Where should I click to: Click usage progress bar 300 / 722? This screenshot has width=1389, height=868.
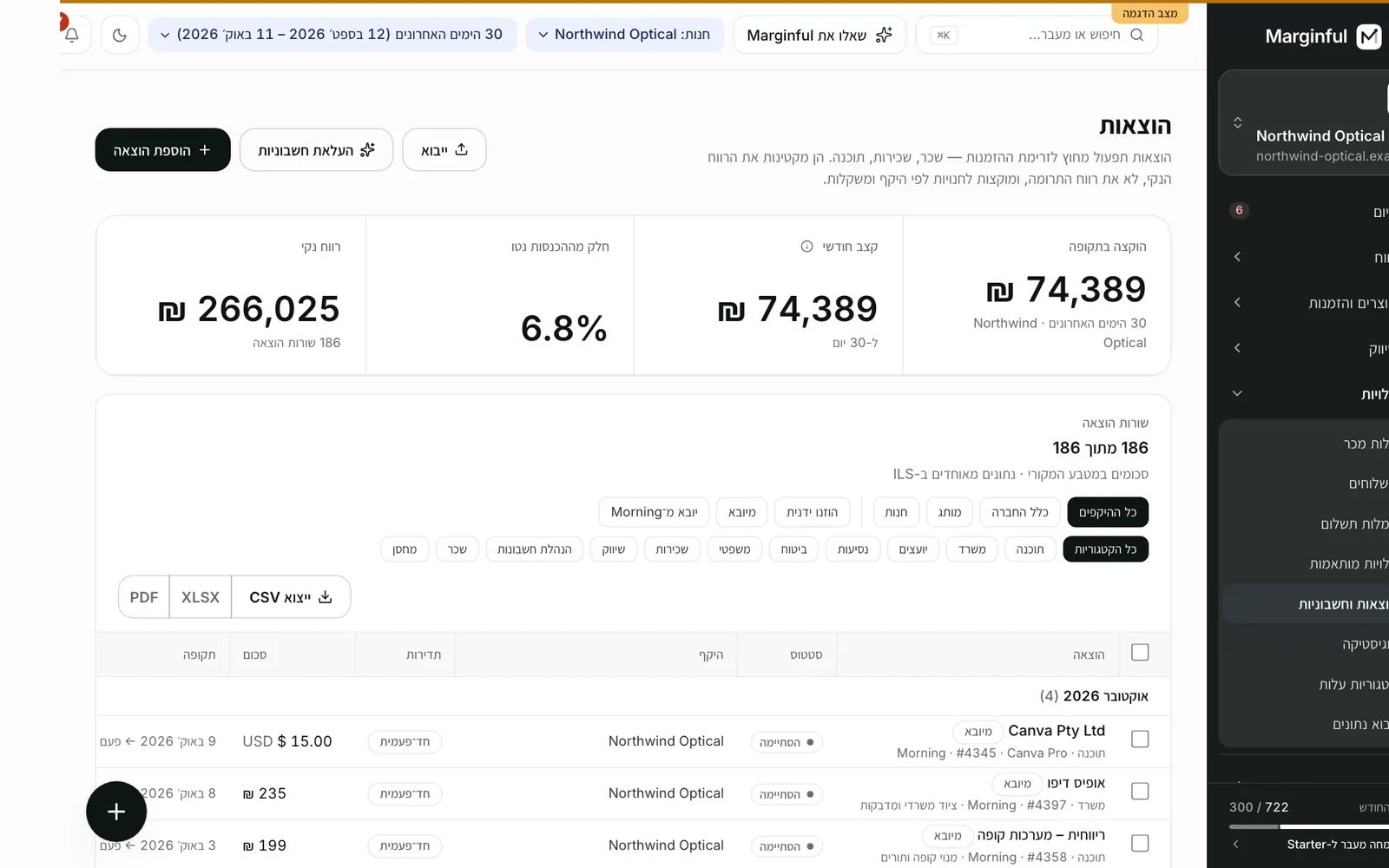[1309, 826]
